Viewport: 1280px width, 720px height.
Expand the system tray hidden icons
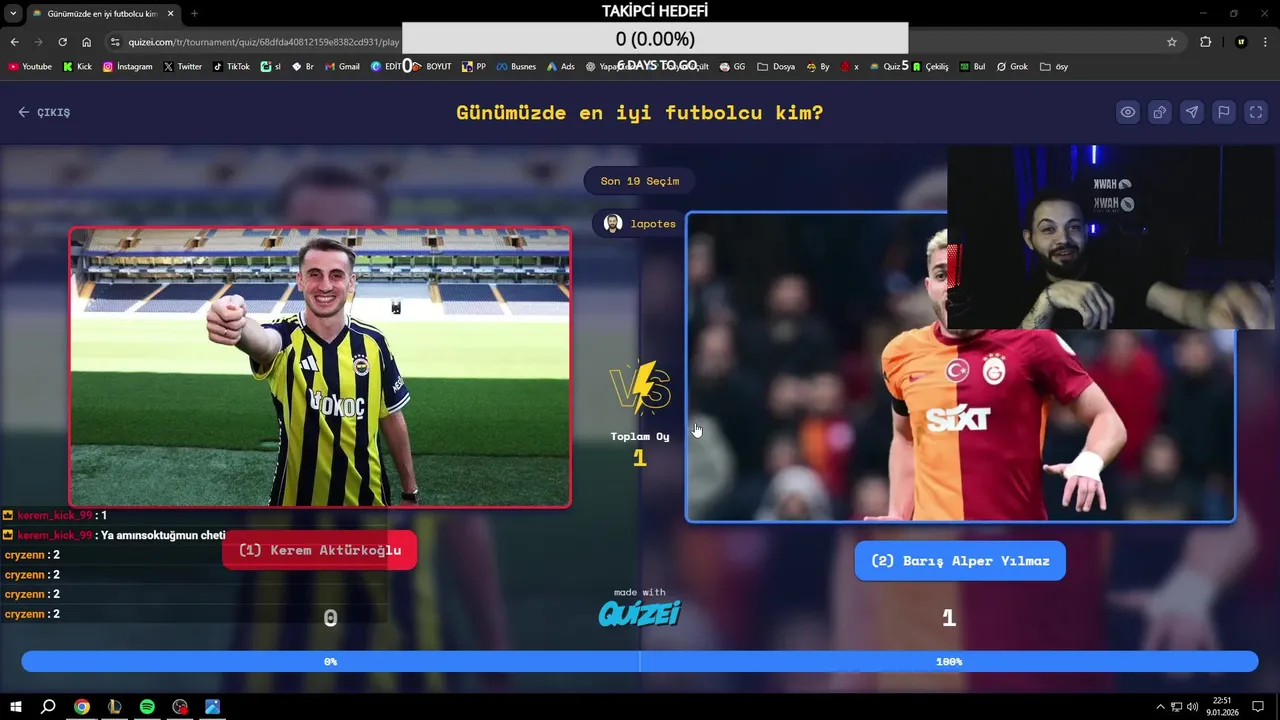click(x=1160, y=707)
